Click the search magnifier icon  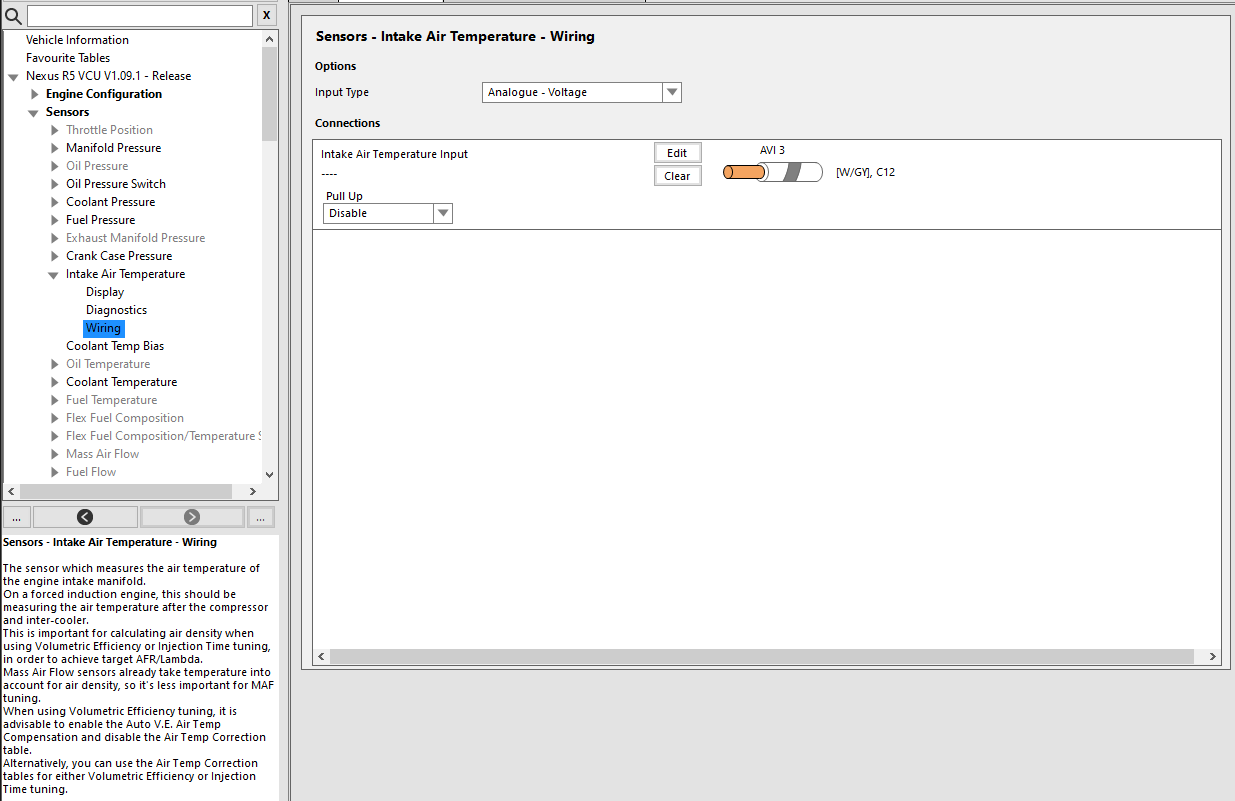[13, 16]
